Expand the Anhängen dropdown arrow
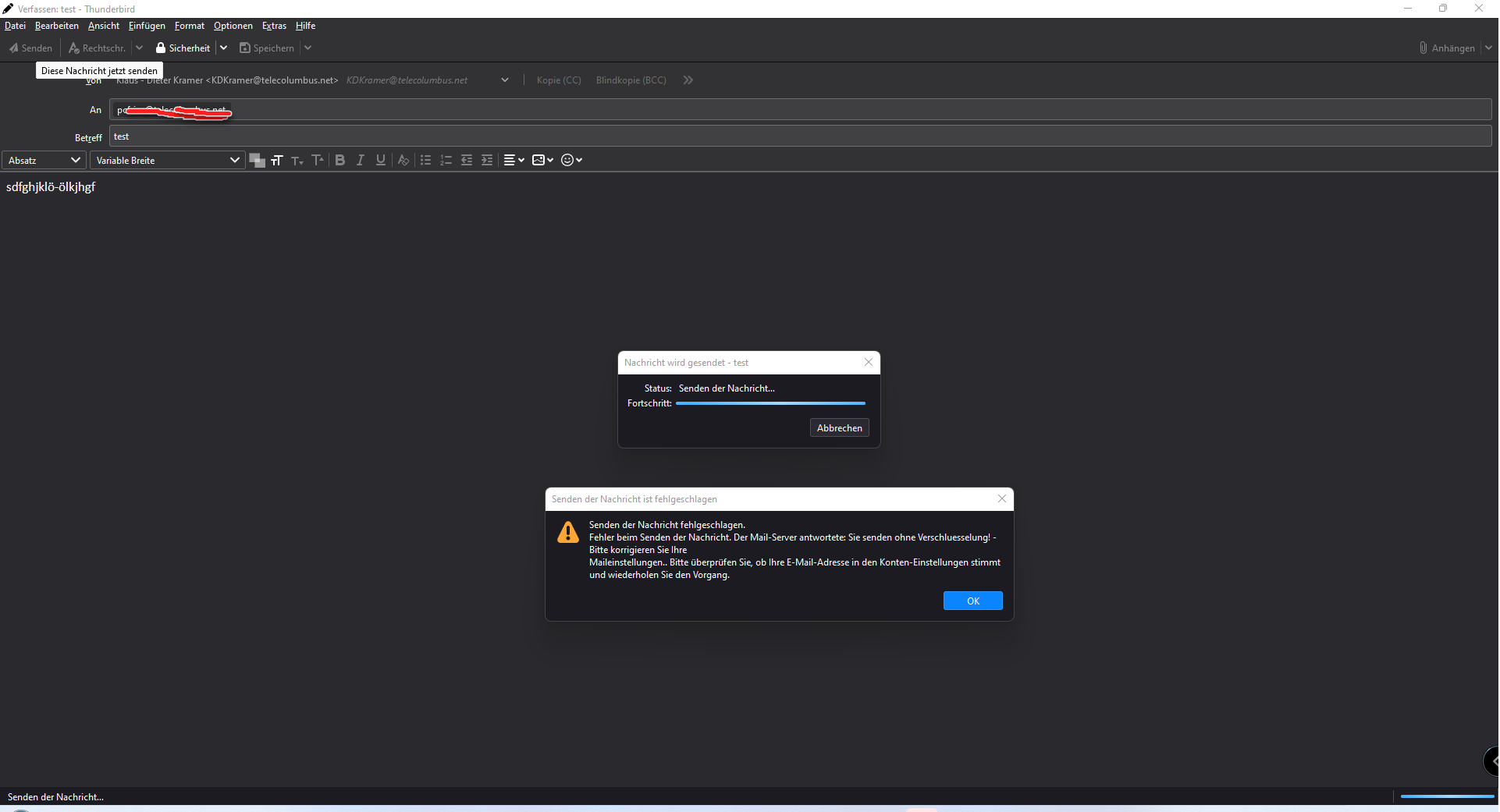 [x=1488, y=48]
